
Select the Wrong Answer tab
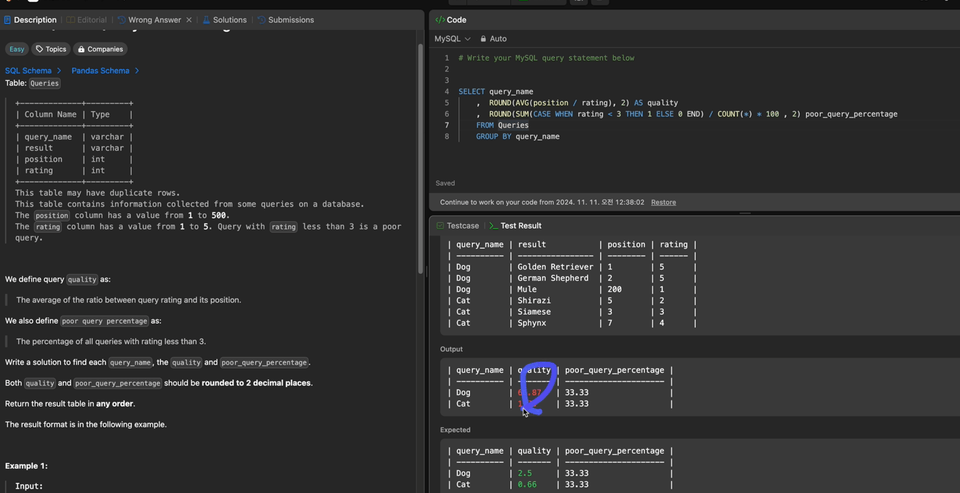[x=154, y=20]
